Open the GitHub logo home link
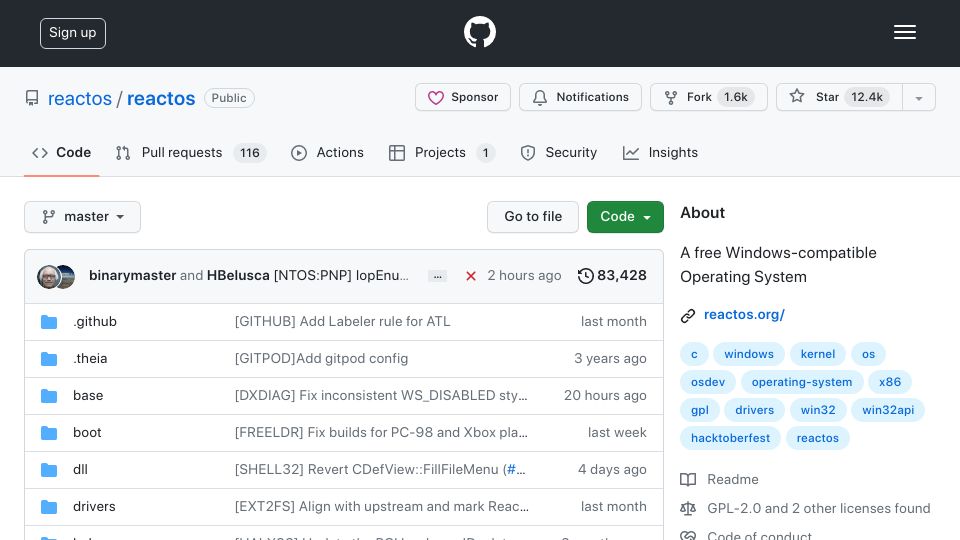Image resolution: width=960 pixels, height=540 pixels. coord(479,32)
